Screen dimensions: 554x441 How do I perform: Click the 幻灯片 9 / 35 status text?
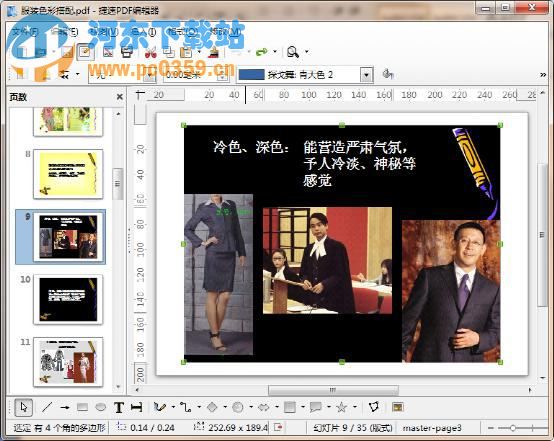pyautogui.click(x=353, y=428)
